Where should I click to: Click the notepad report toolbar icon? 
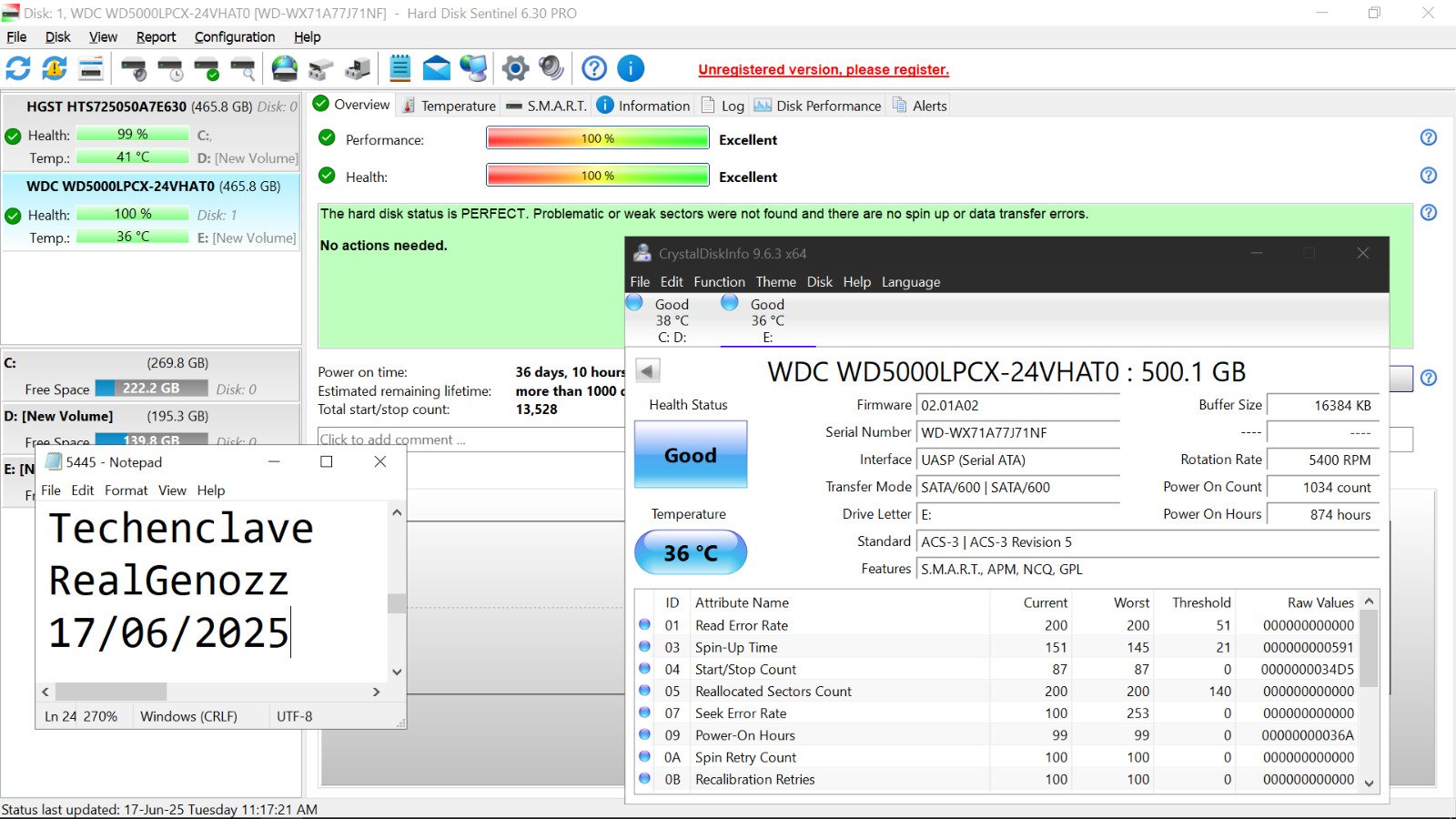(400, 68)
